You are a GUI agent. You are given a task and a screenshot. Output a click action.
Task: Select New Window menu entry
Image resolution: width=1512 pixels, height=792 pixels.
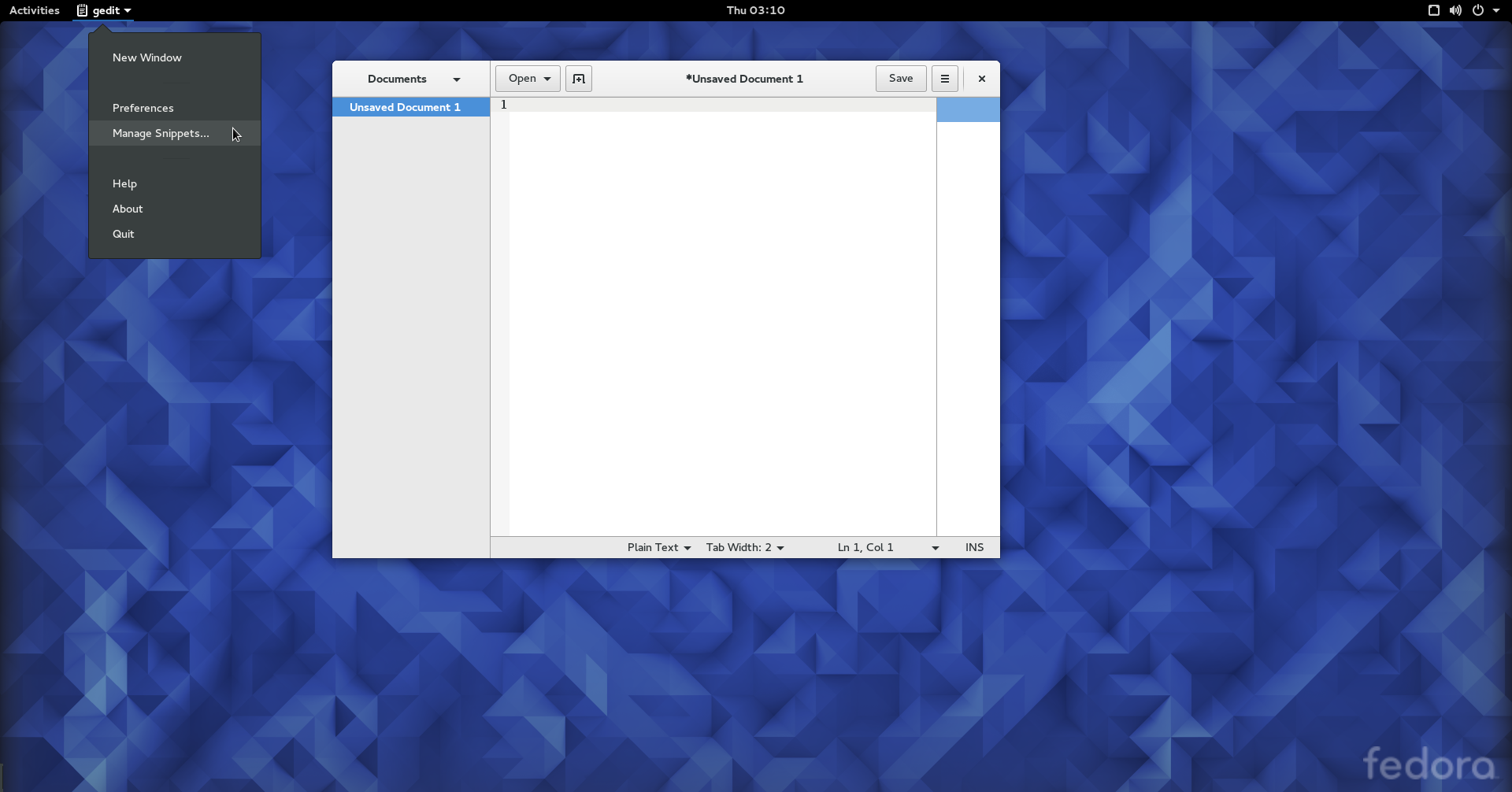pos(146,57)
